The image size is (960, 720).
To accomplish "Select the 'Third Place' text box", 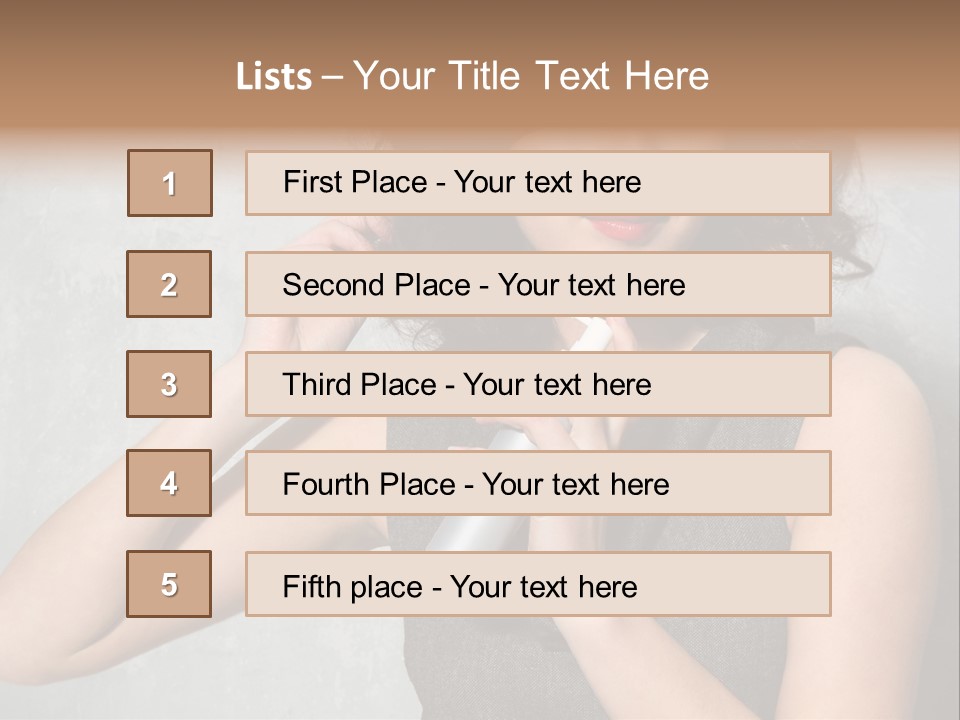I will (x=538, y=384).
